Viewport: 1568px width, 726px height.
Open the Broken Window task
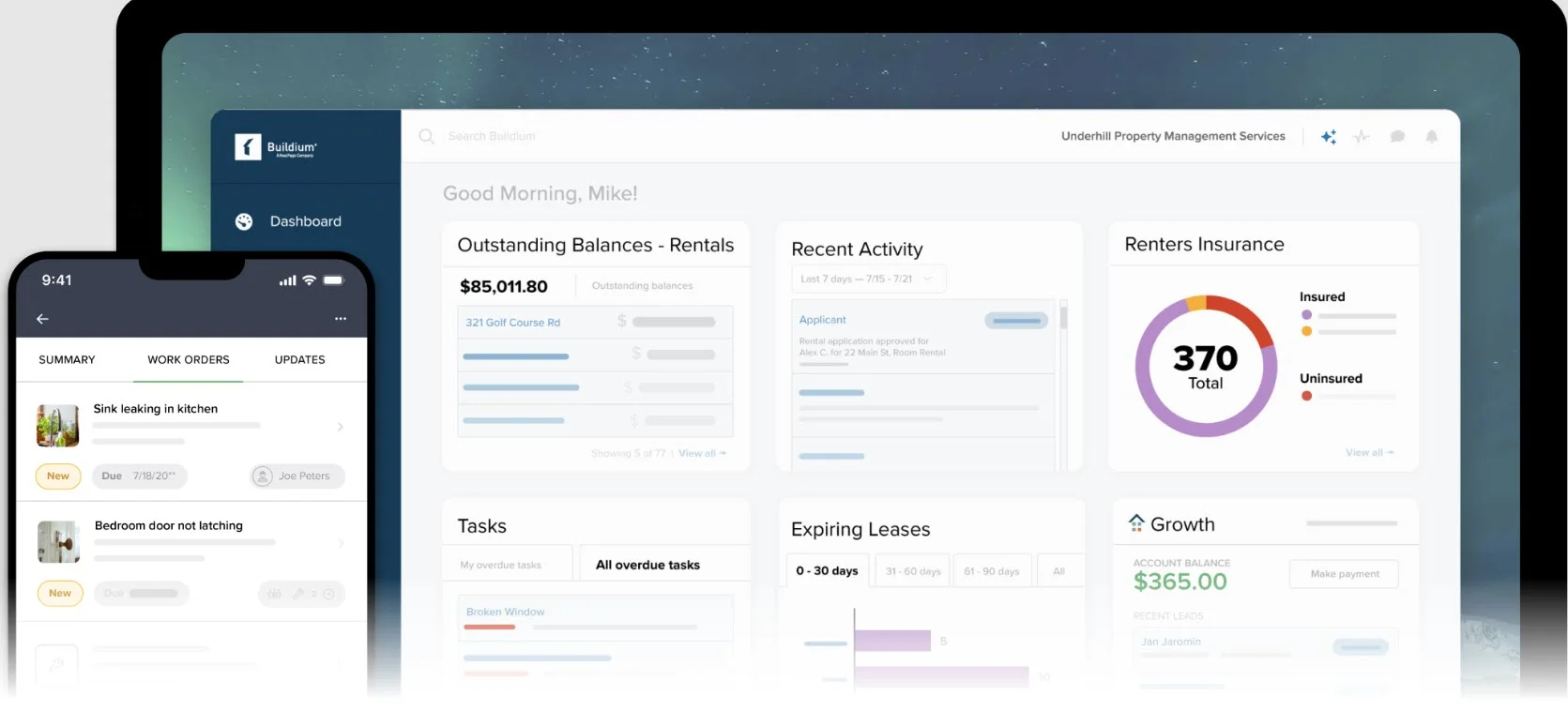click(595, 617)
